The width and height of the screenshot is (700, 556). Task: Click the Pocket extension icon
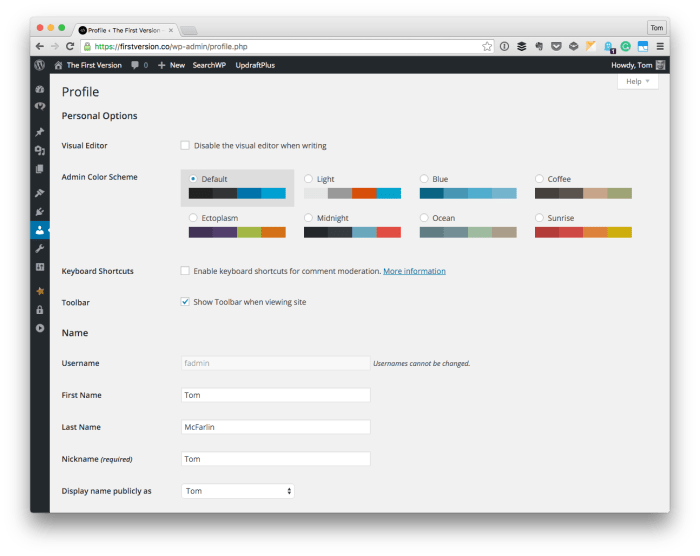pos(556,46)
